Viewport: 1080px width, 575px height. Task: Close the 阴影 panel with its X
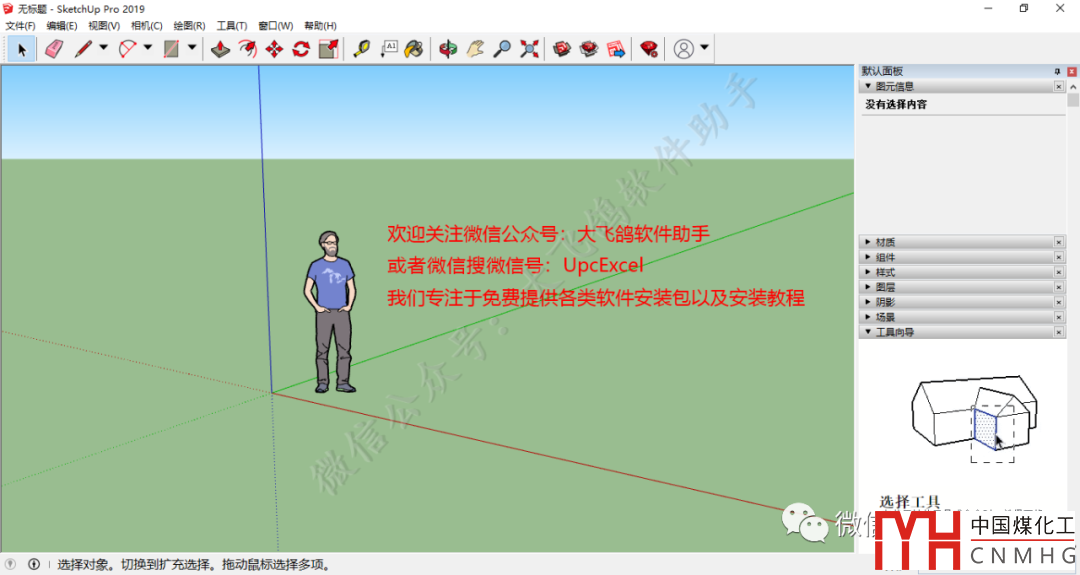[x=1059, y=302]
